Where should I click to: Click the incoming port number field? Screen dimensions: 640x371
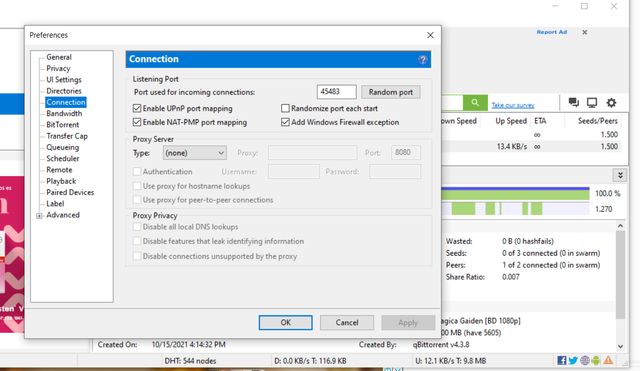(336, 92)
